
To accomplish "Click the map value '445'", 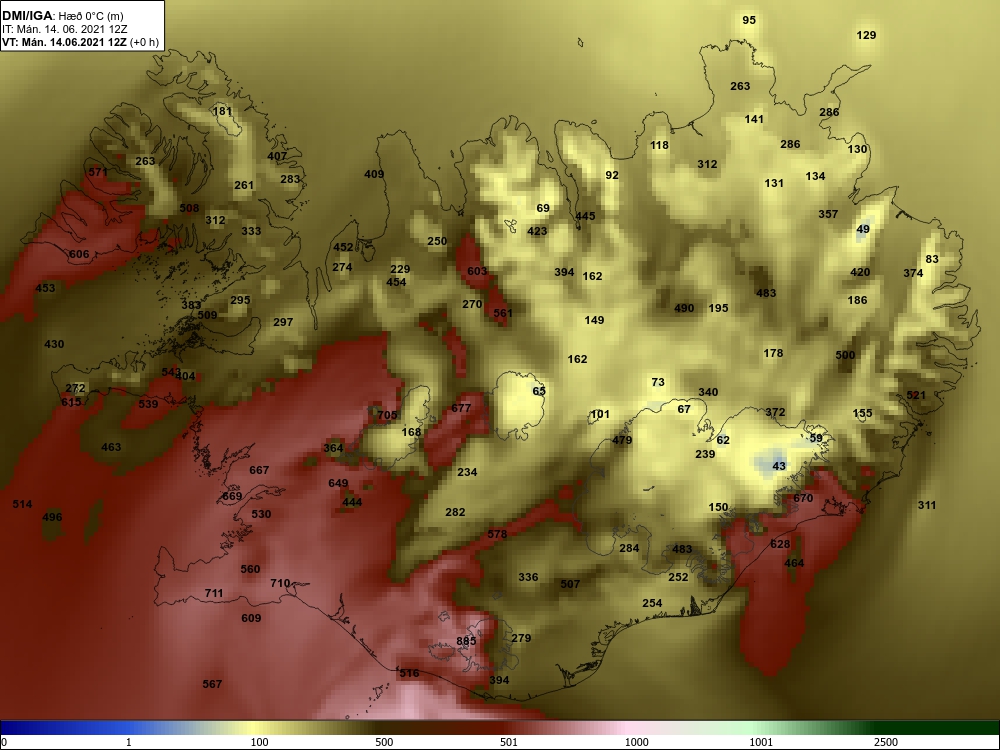I will [585, 216].
